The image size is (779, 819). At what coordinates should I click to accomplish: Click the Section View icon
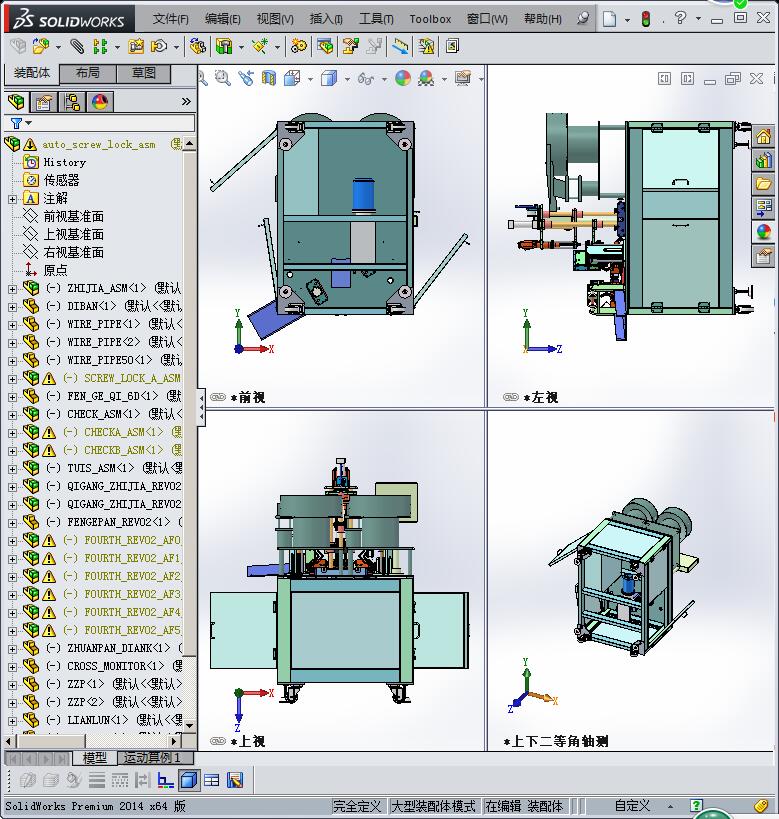coord(269,79)
